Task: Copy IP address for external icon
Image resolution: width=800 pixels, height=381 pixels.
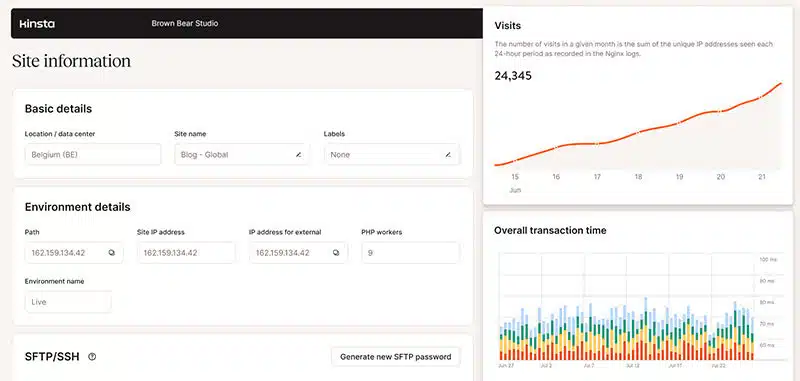Action: 336,252
